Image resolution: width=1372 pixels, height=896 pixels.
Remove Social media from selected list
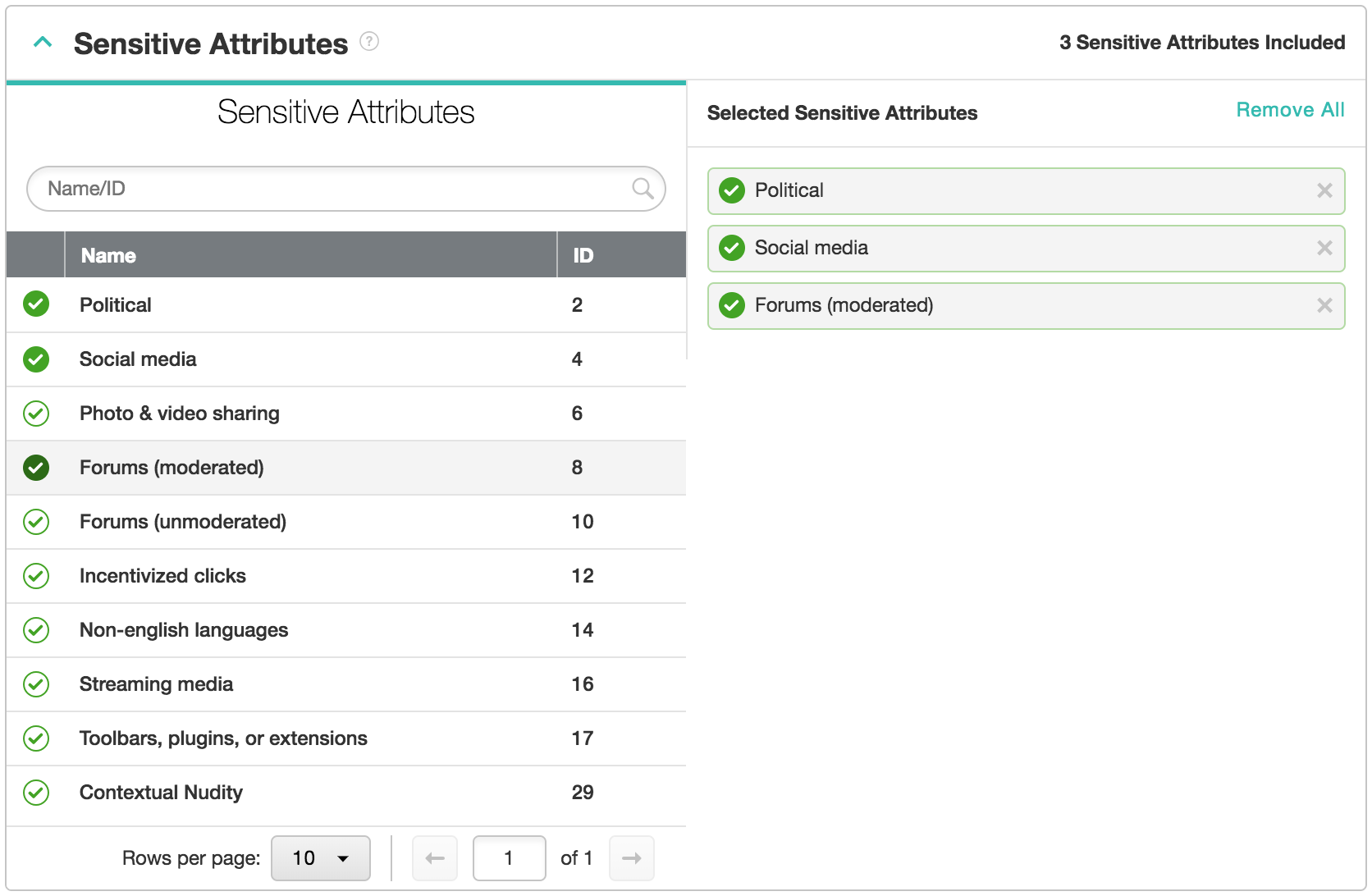coord(1324,248)
